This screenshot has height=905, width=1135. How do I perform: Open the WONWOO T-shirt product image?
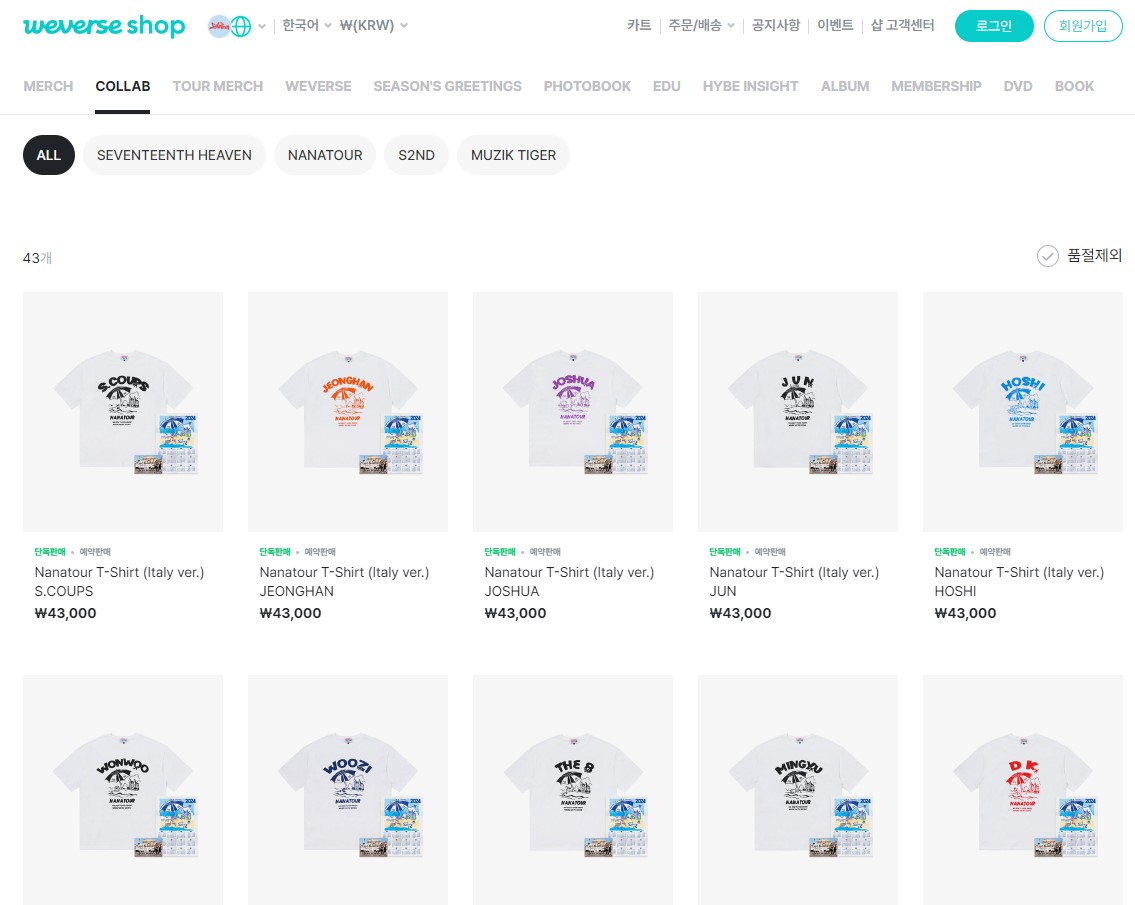coord(123,790)
